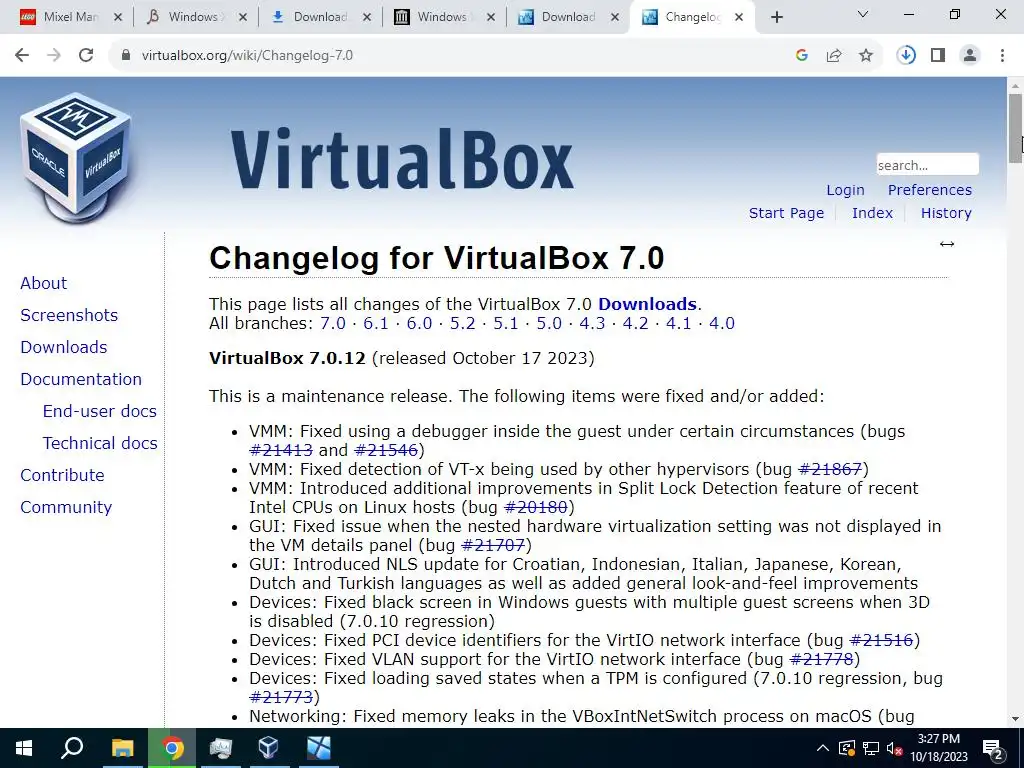Open the notification center icon
This screenshot has width=1024, height=768.
tap(993, 750)
